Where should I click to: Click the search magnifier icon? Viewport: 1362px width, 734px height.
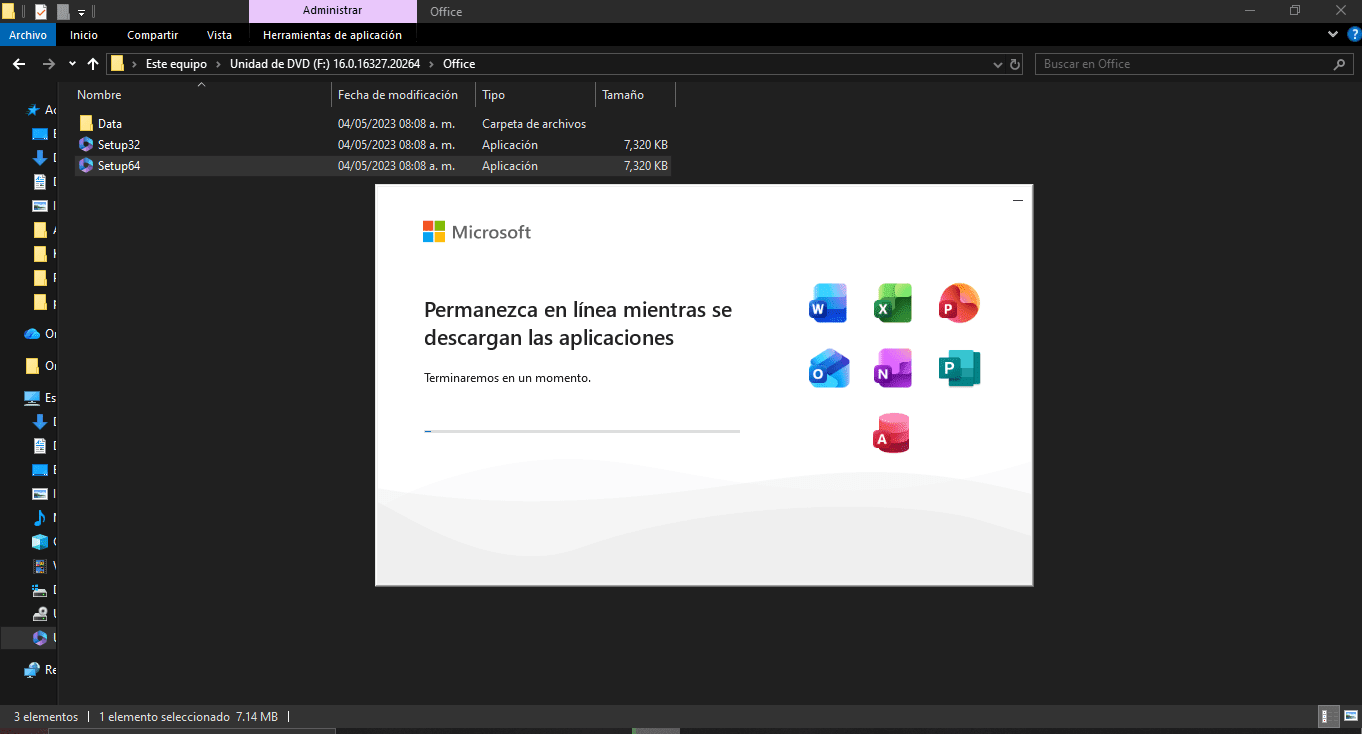[1340, 64]
